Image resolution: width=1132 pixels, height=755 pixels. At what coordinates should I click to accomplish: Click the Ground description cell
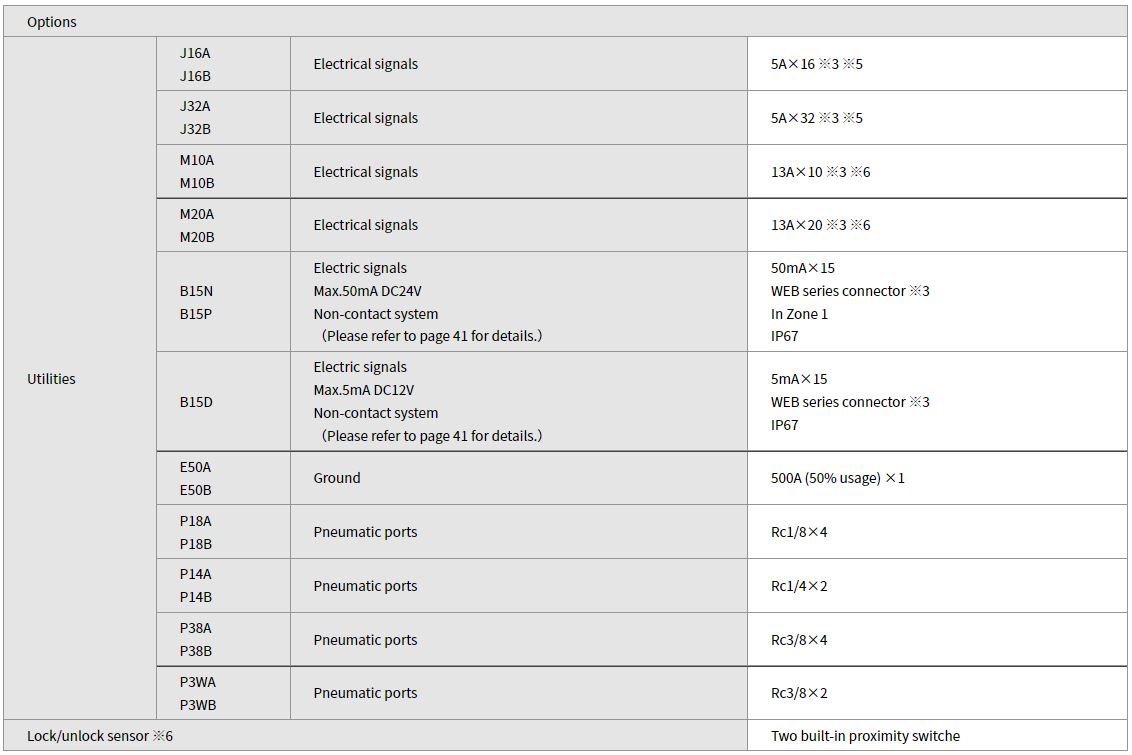tap(518, 478)
